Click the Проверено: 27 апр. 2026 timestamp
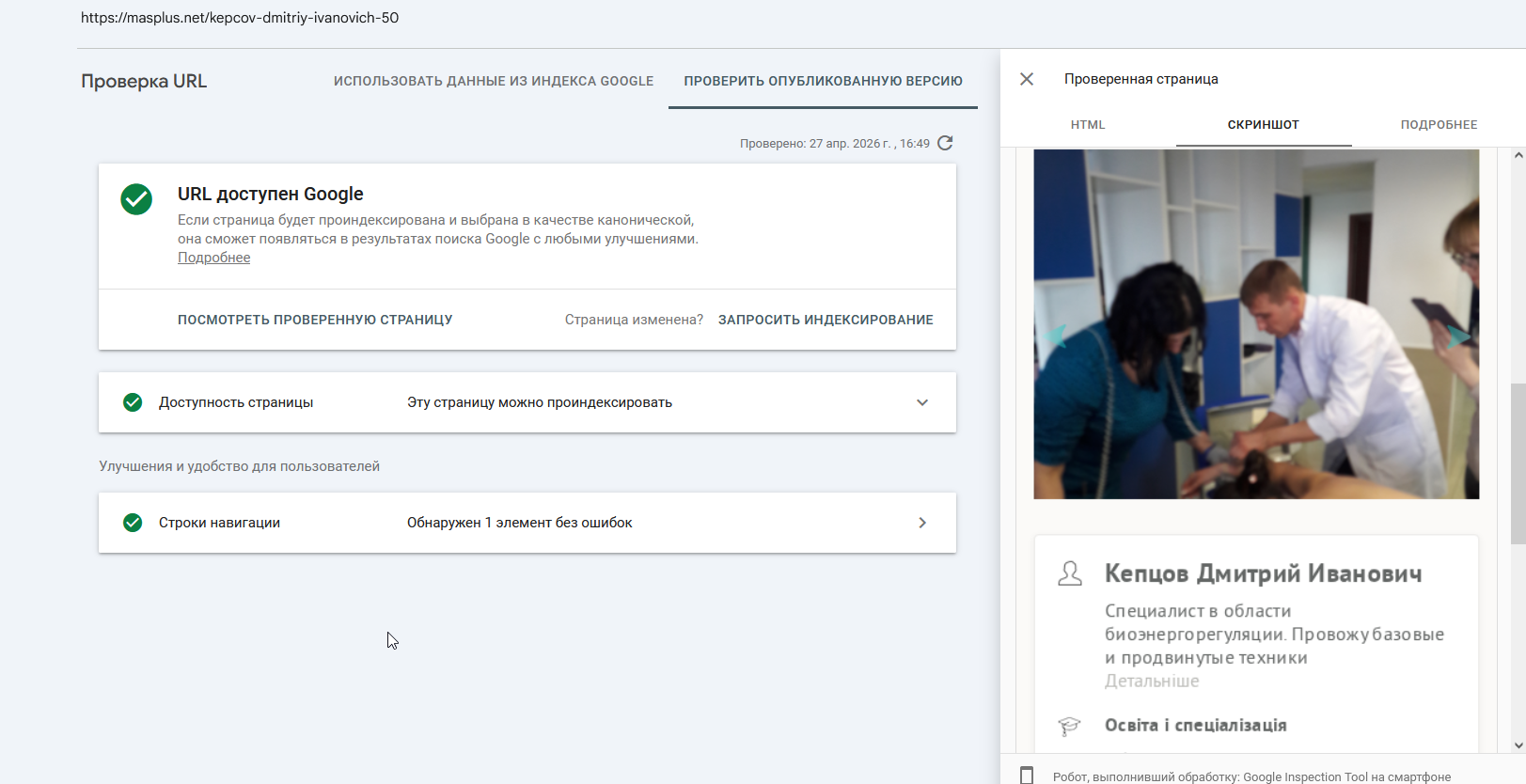The image size is (1526, 784). click(x=835, y=144)
